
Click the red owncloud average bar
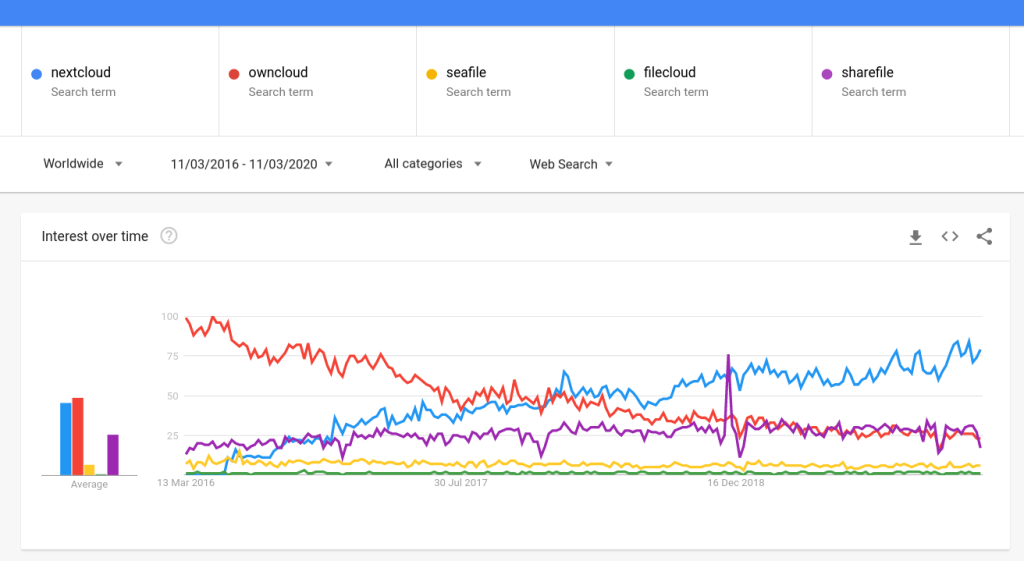click(x=78, y=436)
